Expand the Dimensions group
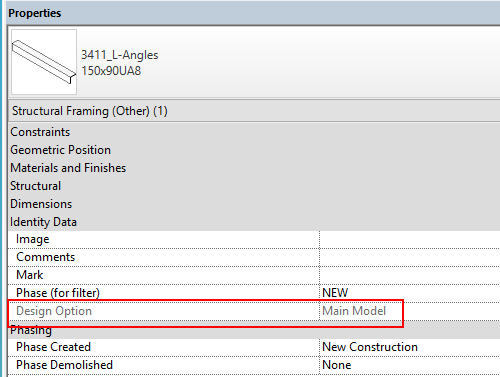Screen dimensions: 500x377 pyautogui.click(x=255, y=204)
